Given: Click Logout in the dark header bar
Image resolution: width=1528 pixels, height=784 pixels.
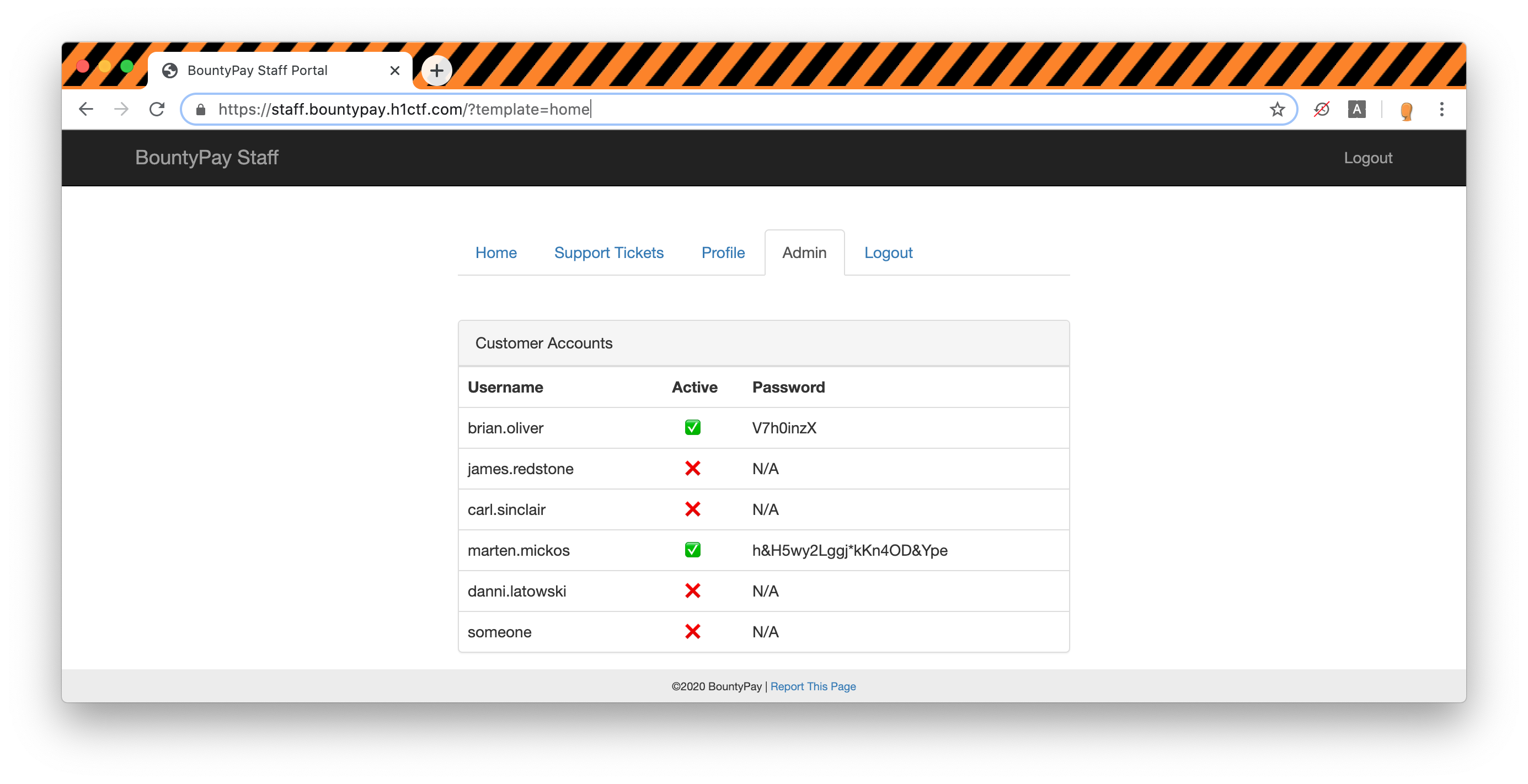Looking at the screenshot, I should point(1368,158).
